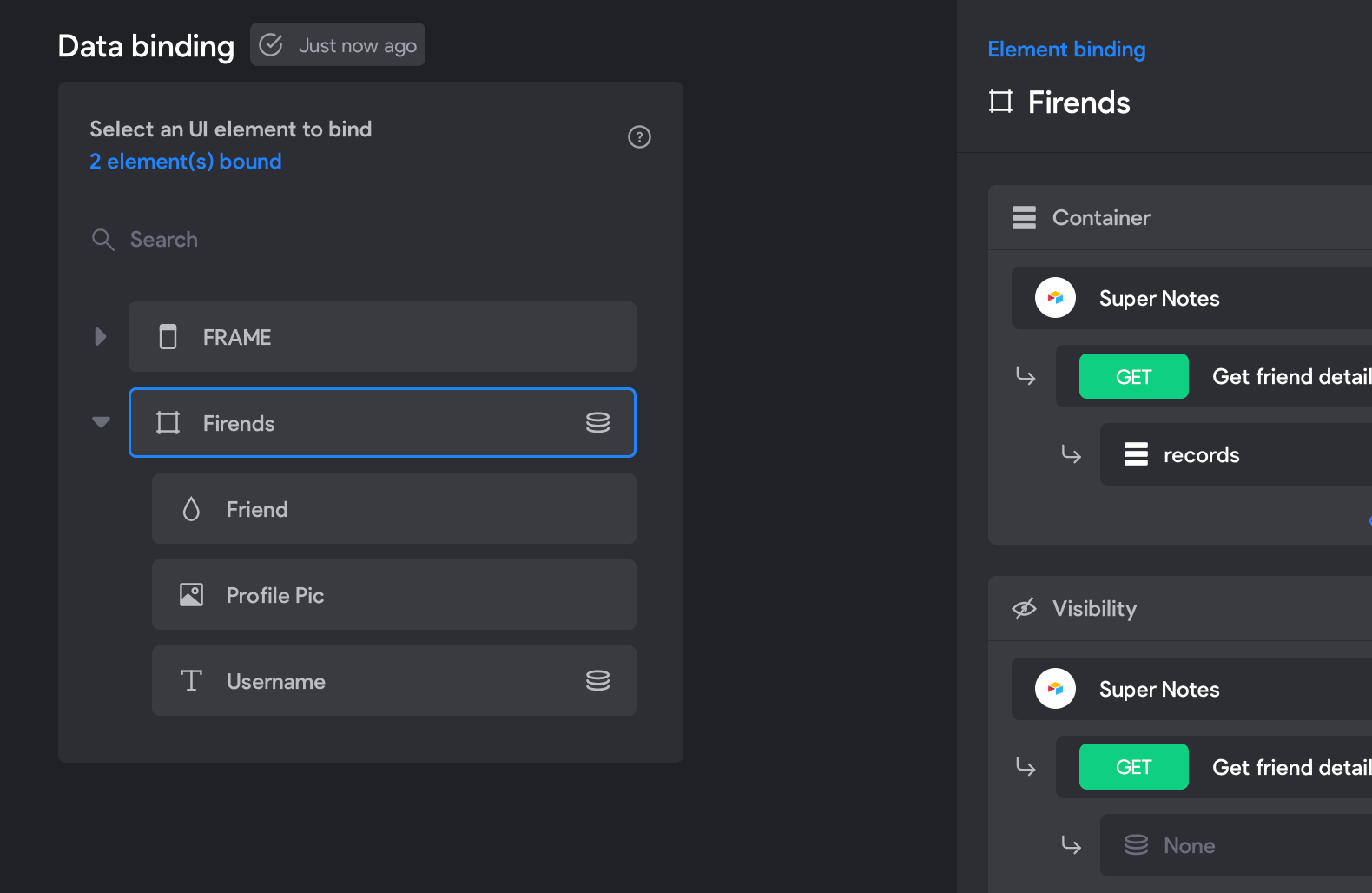Open the records field selector

pyautogui.click(x=1236, y=454)
